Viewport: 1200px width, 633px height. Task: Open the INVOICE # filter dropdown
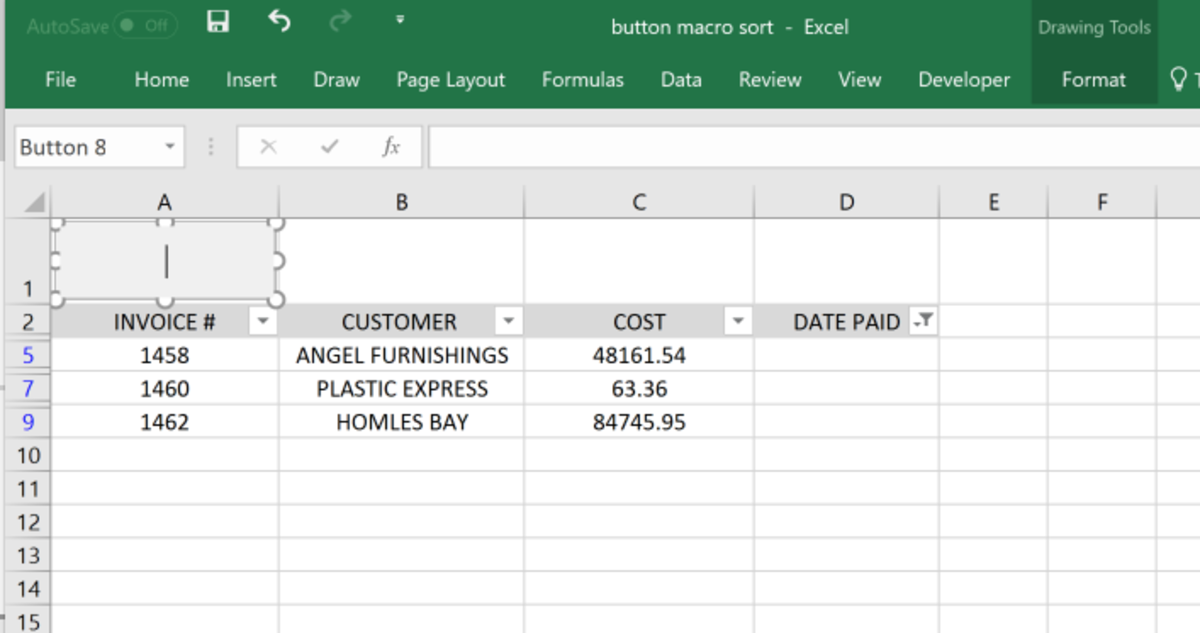263,321
